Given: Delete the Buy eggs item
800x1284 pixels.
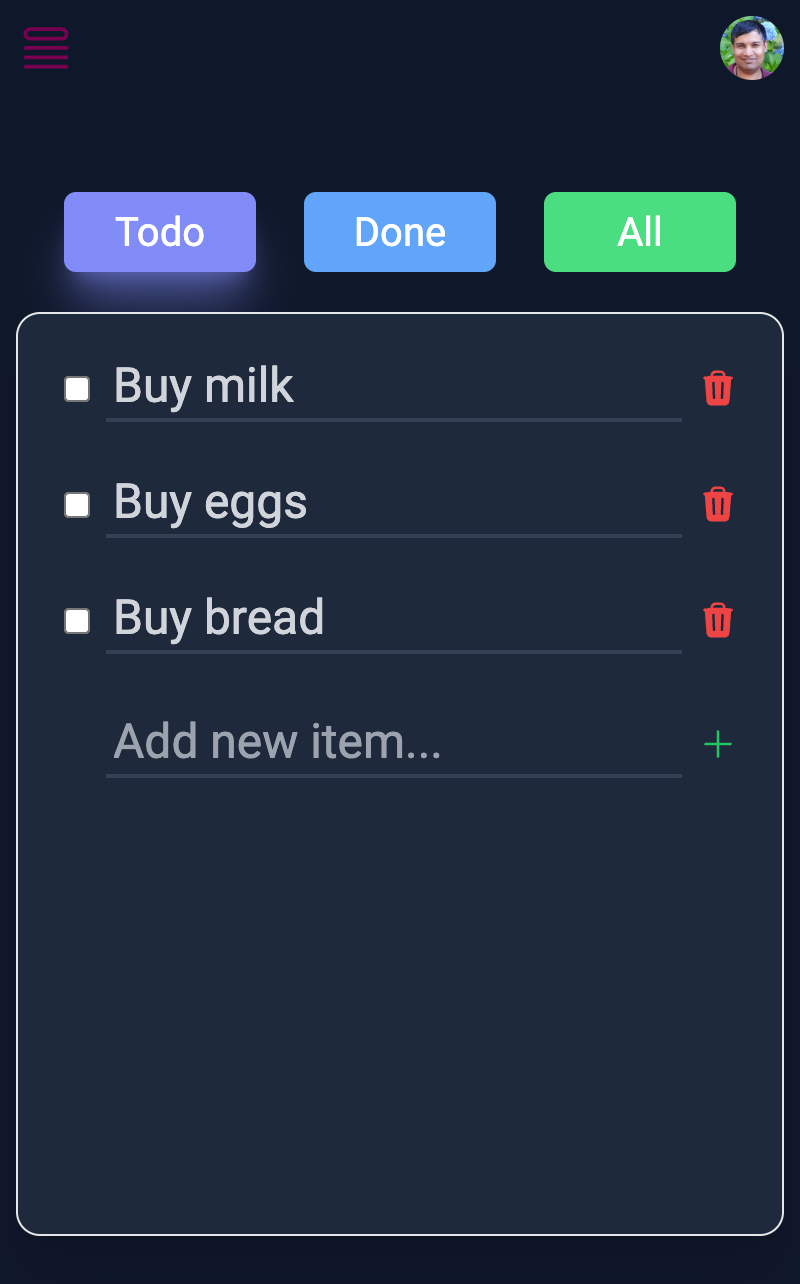Looking at the screenshot, I should point(718,504).
